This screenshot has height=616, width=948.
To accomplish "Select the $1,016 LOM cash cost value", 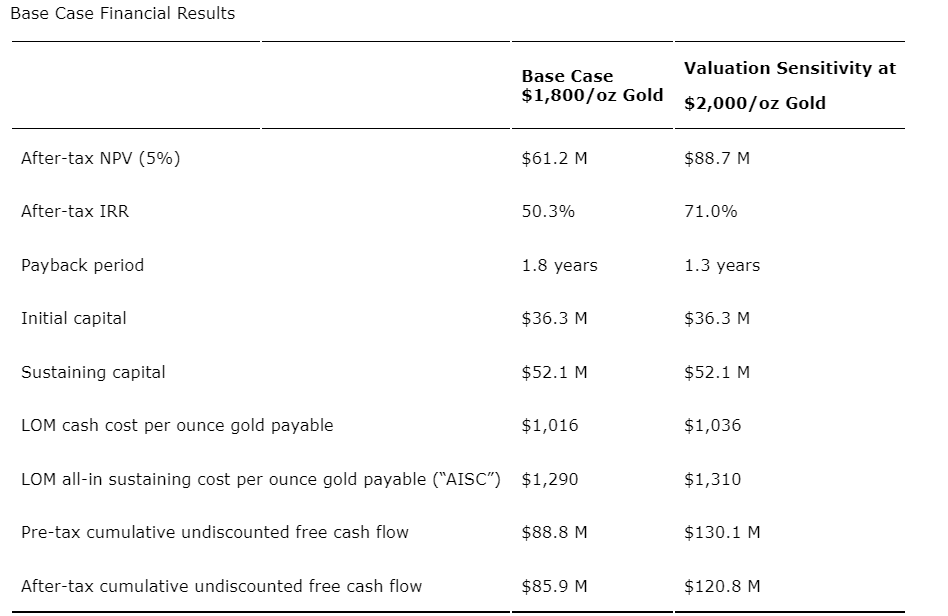I will (549, 425).
